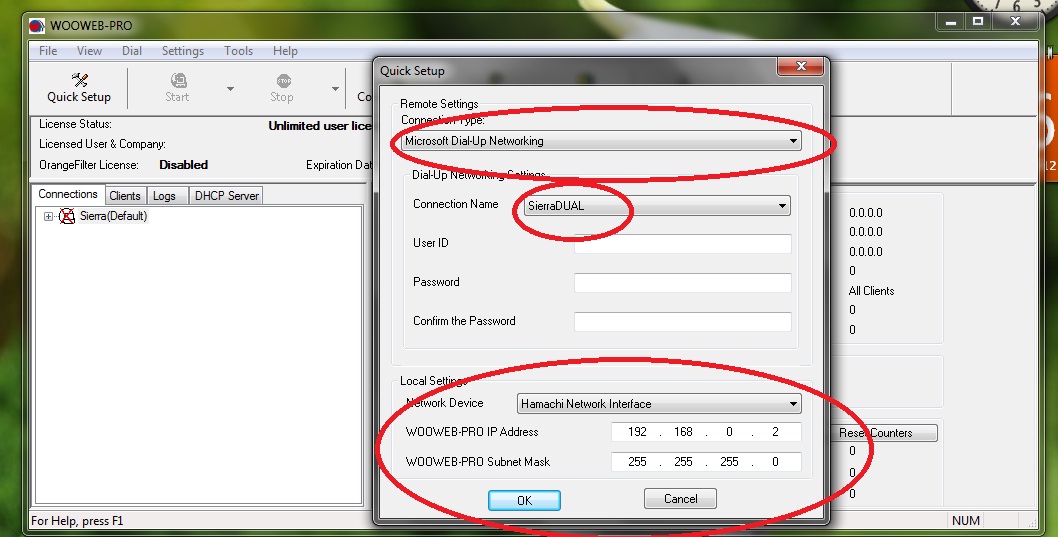The image size is (1058, 537).
Task: Switch to the Logs tab
Action: point(164,196)
